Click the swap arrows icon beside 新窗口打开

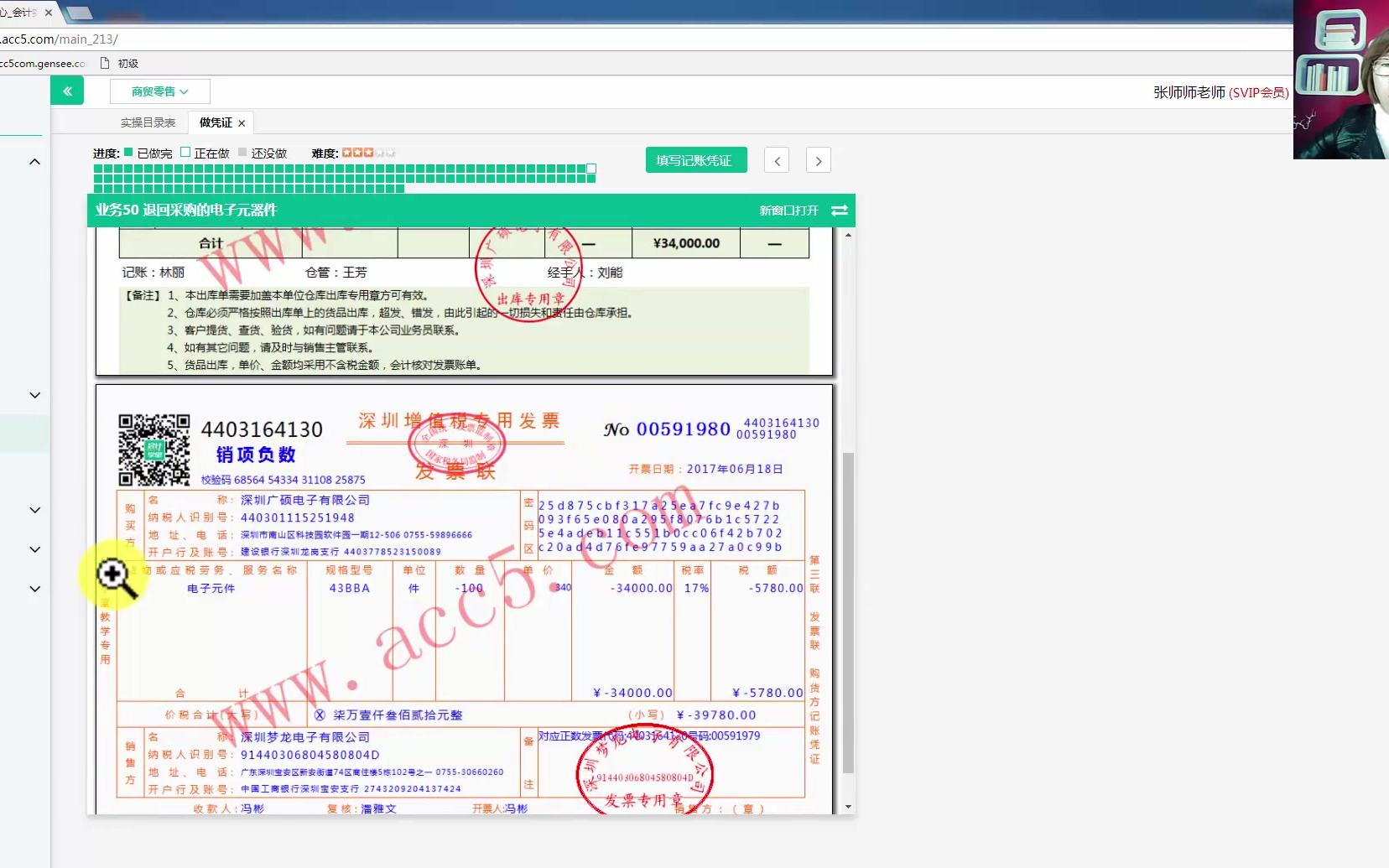point(840,211)
